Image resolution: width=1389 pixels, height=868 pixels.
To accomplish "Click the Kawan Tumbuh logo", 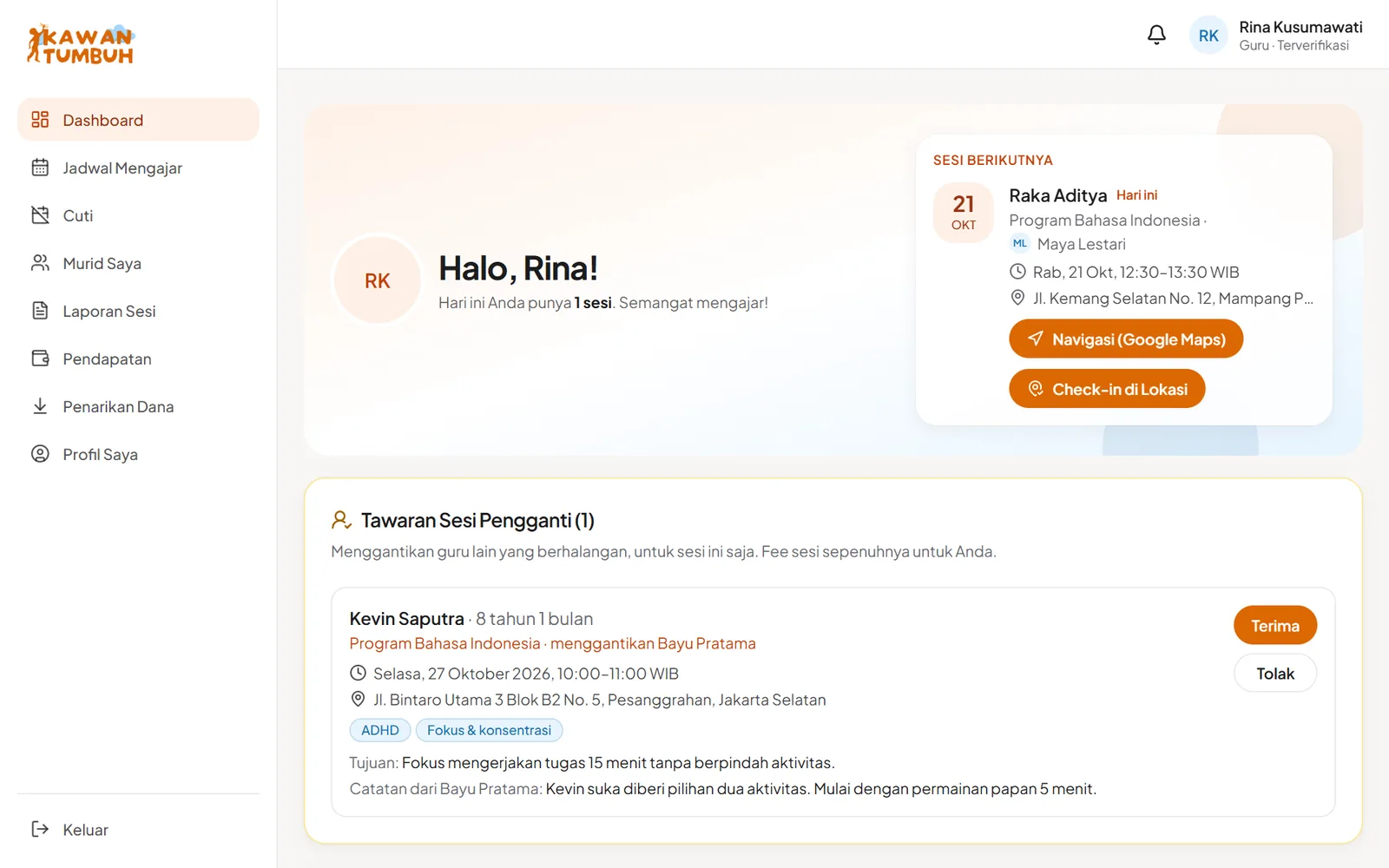I will pos(81,44).
